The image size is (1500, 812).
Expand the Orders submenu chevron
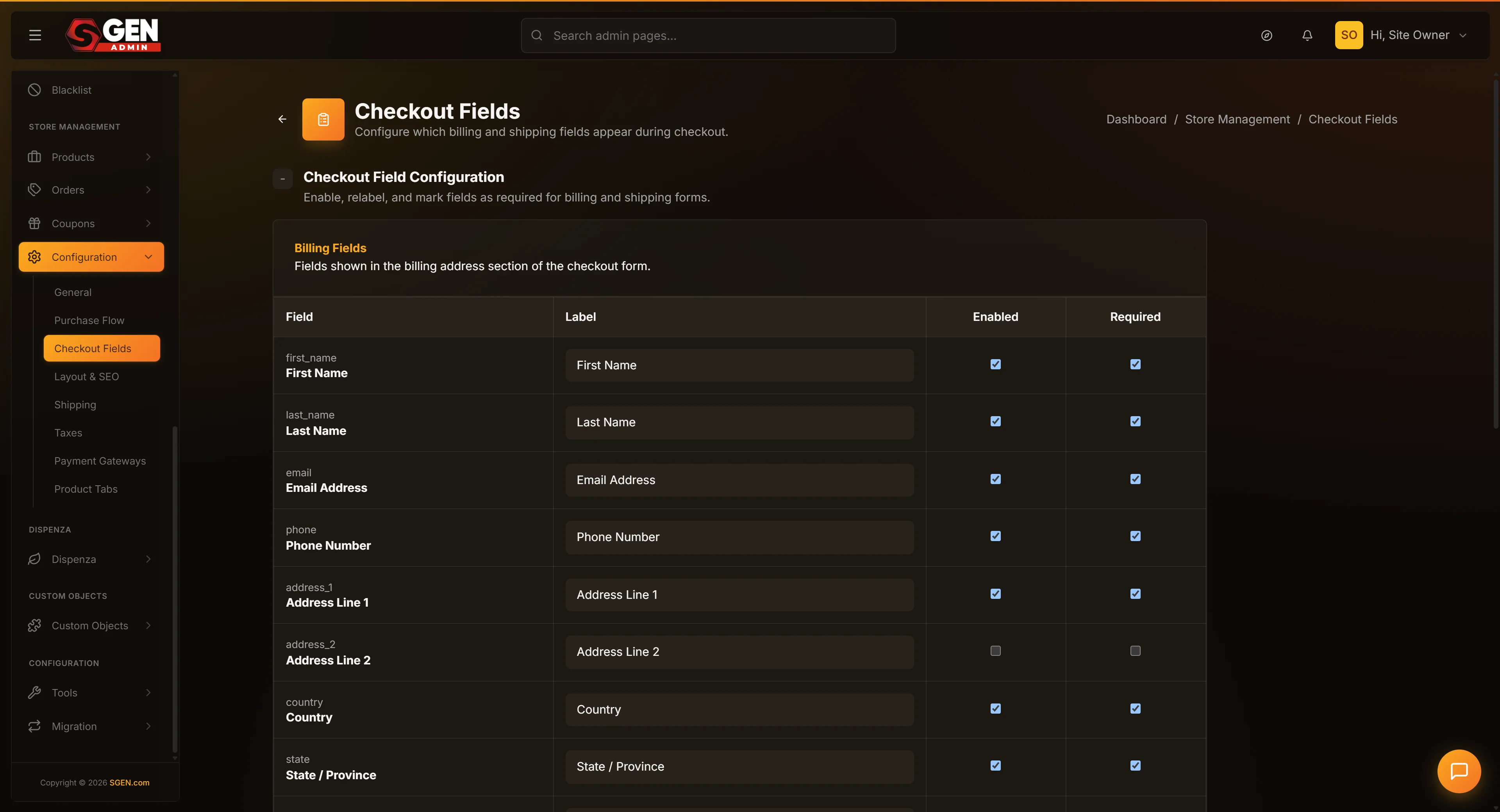[x=148, y=190]
